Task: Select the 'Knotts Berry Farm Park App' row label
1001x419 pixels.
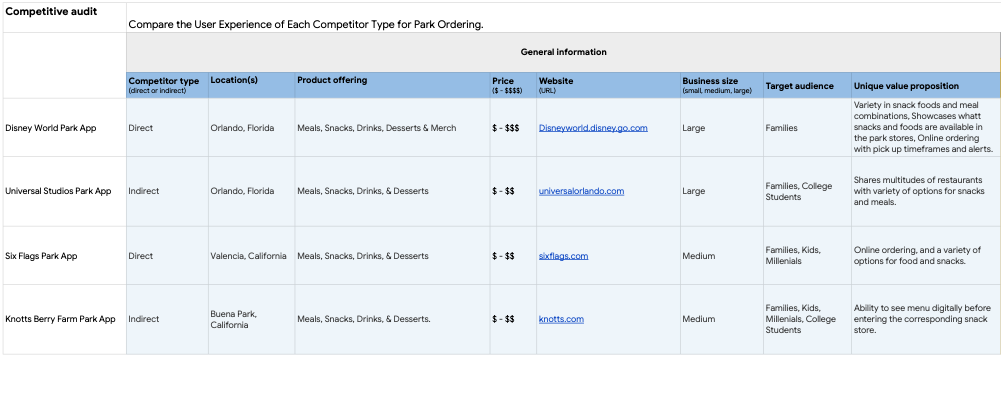Action: (x=64, y=319)
